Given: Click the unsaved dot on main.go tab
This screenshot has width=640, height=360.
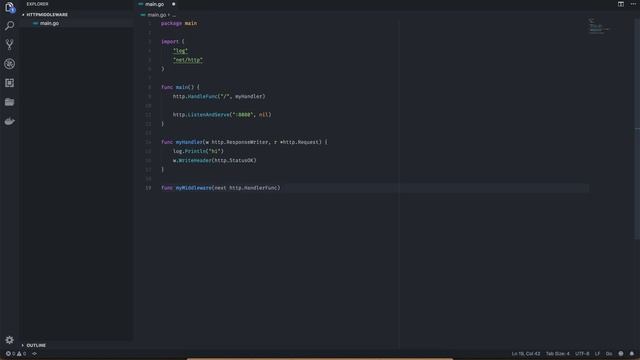Looking at the screenshot, I should click(x=173, y=4).
